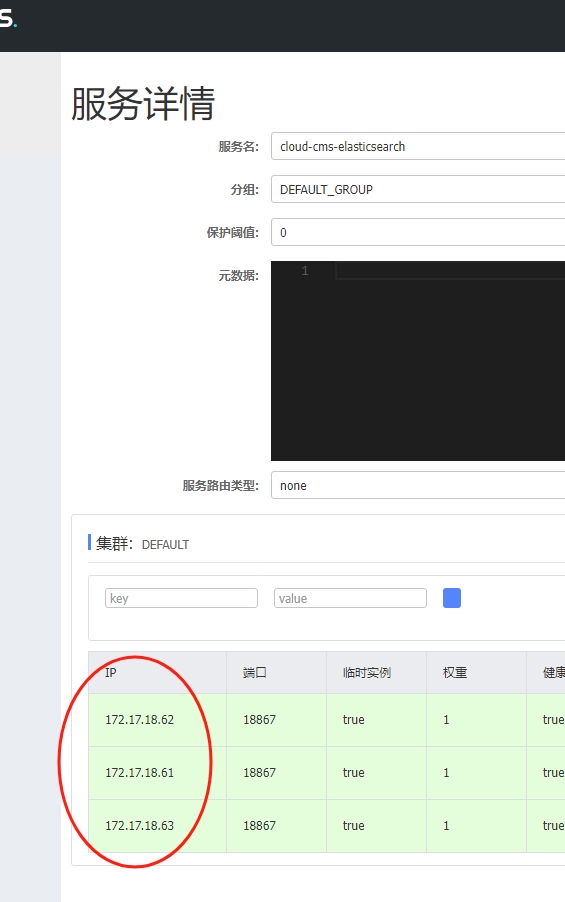
Task: Click the 服务详情 page heading
Action: click(x=143, y=104)
